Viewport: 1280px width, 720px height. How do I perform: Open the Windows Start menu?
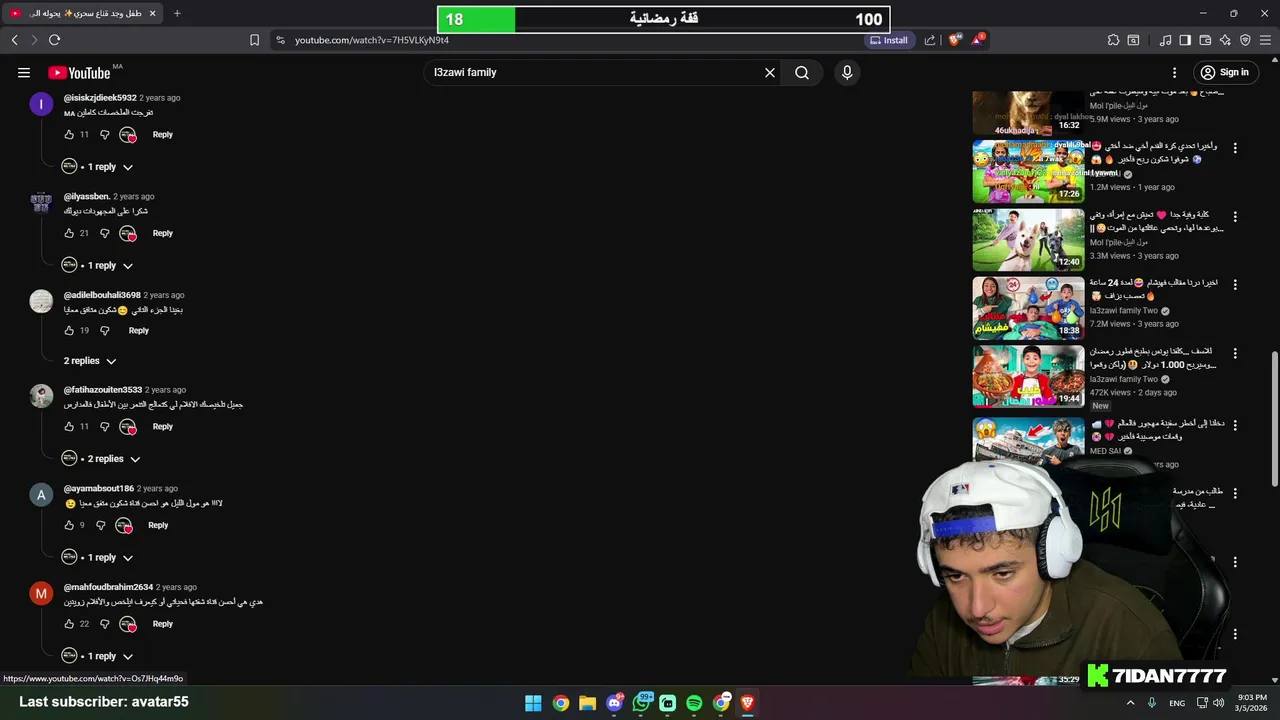click(533, 703)
